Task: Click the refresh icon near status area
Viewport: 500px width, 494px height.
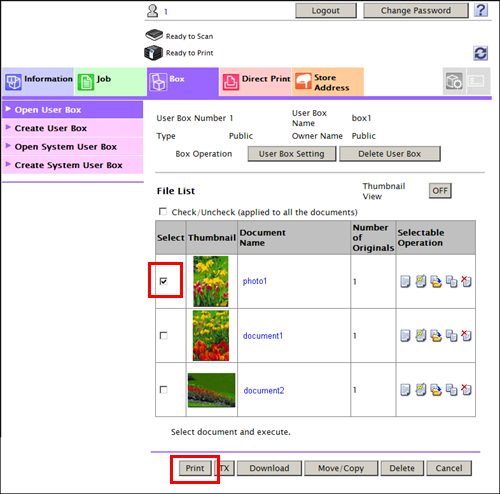Action: pyautogui.click(x=480, y=53)
